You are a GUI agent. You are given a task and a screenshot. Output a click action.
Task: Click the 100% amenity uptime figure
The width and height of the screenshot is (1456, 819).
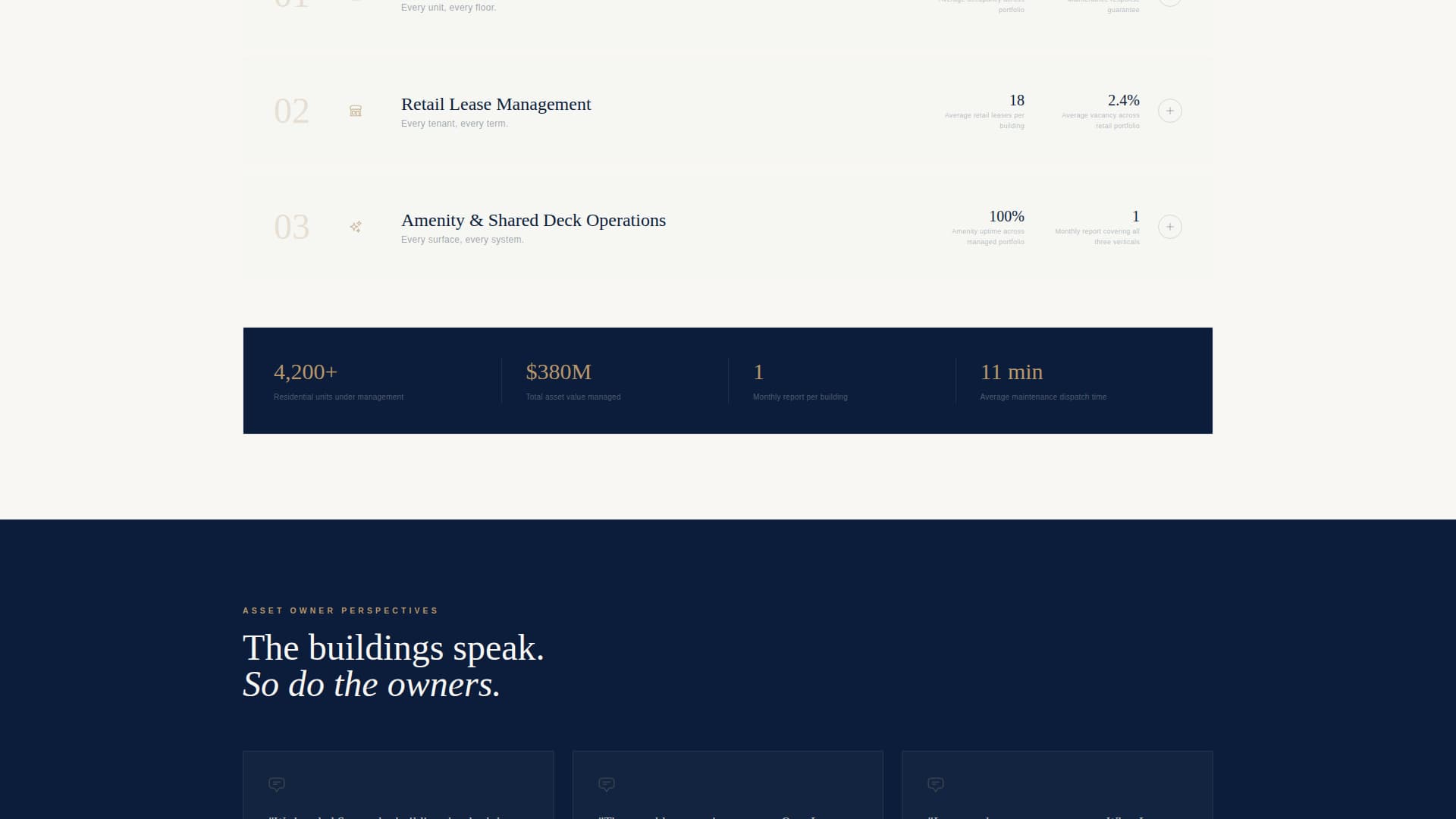(1006, 216)
